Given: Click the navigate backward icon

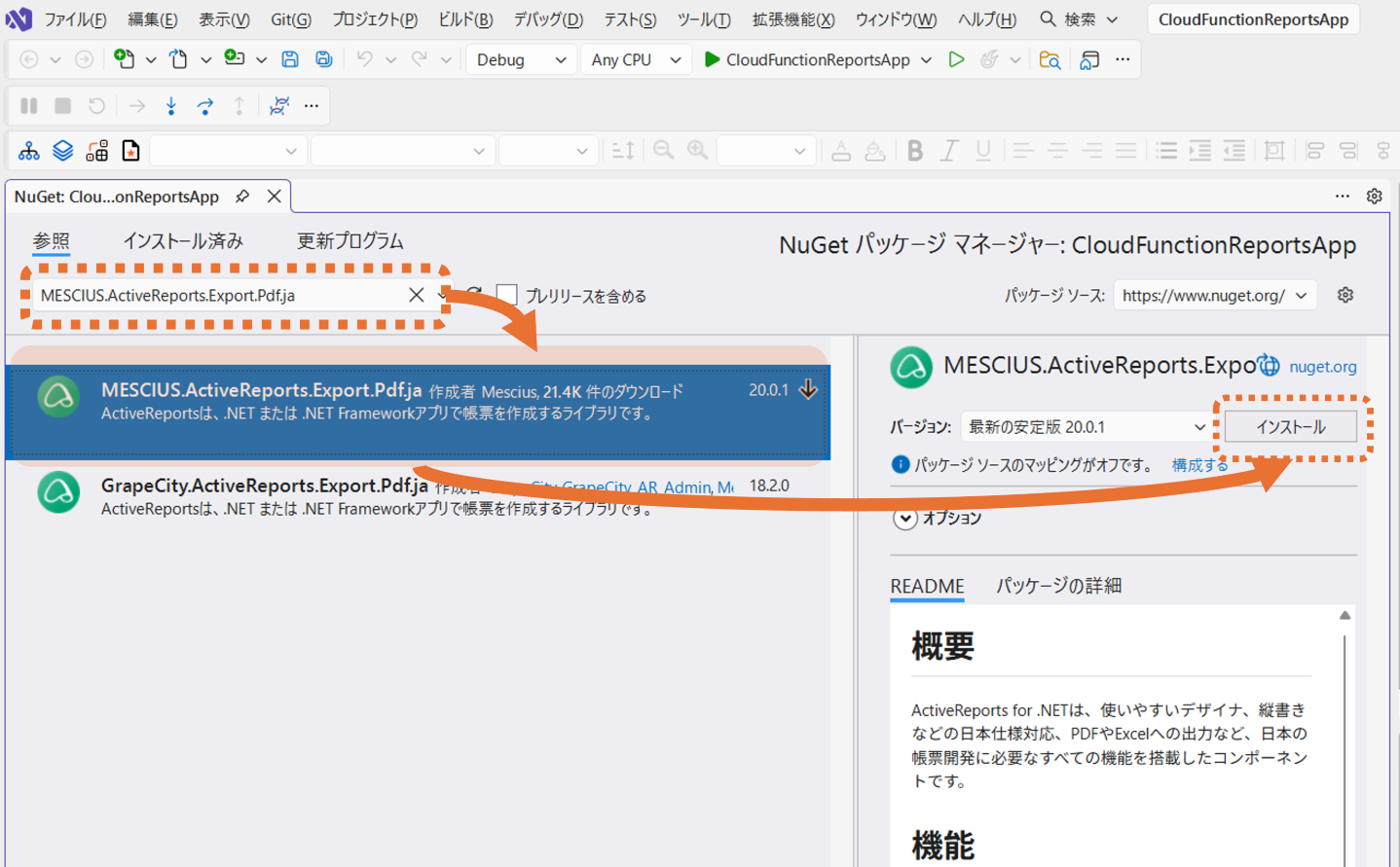Looking at the screenshot, I should coord(29,59).
